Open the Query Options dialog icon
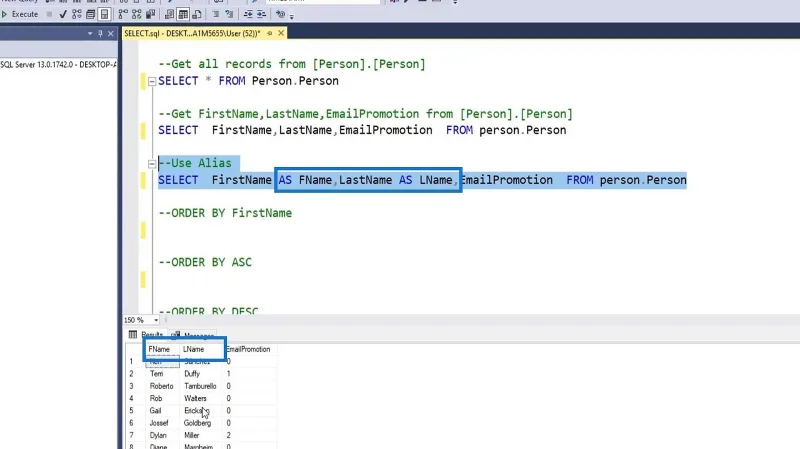The image size is (800, 449). click(x=90, y=14)
